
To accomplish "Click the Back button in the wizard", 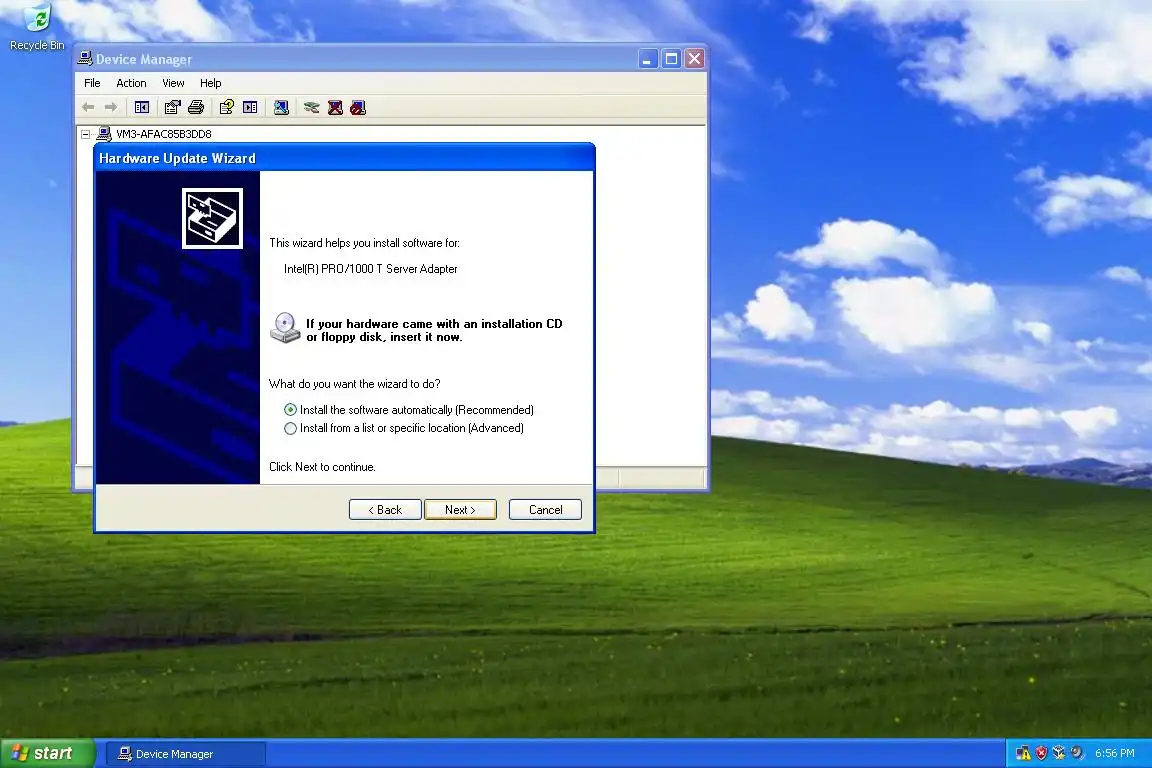I will point(385,510).
